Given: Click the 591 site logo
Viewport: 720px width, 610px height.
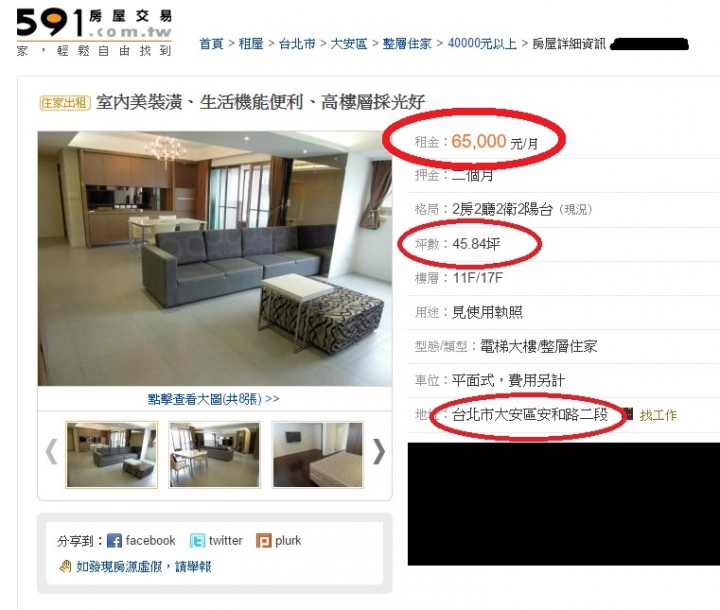Looking at the screenshot, I should [x=94, y=32].
